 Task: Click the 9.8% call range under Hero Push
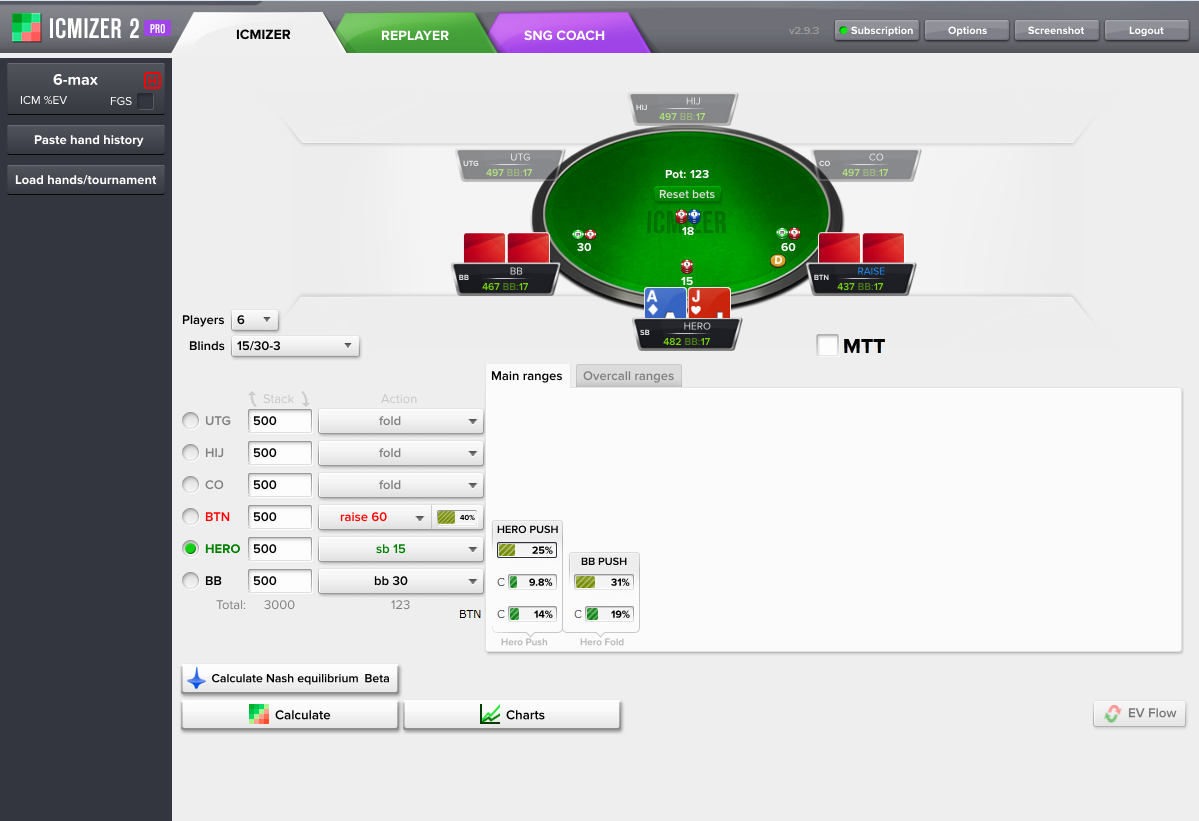[532, 582]
